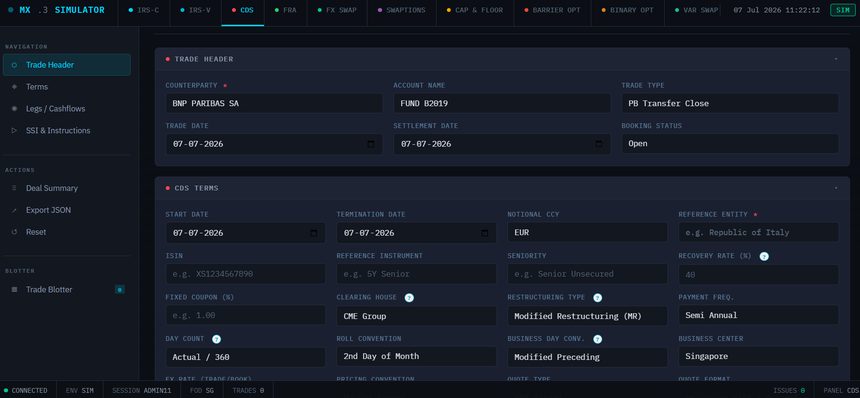This screenshot has width=860, height=398.
Task: Open the Booking Status dropdown
Action: [x=730, y=144]
